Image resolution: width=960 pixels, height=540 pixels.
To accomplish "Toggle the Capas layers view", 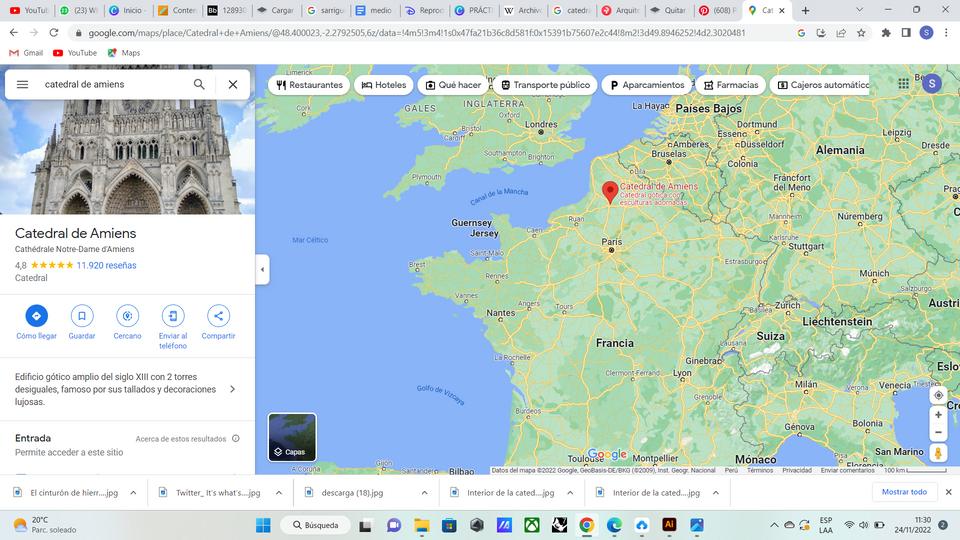I will click(x=292, y=437).
